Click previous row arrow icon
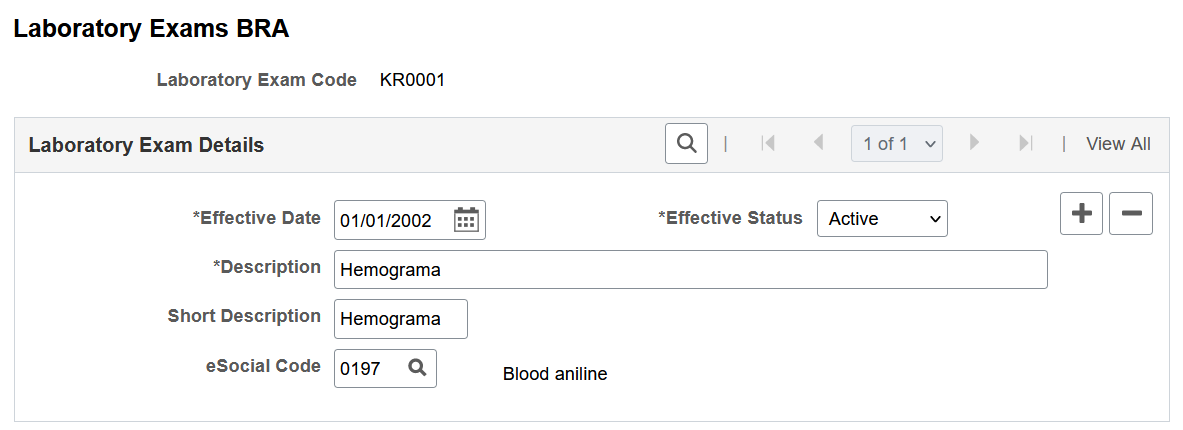 818,143
